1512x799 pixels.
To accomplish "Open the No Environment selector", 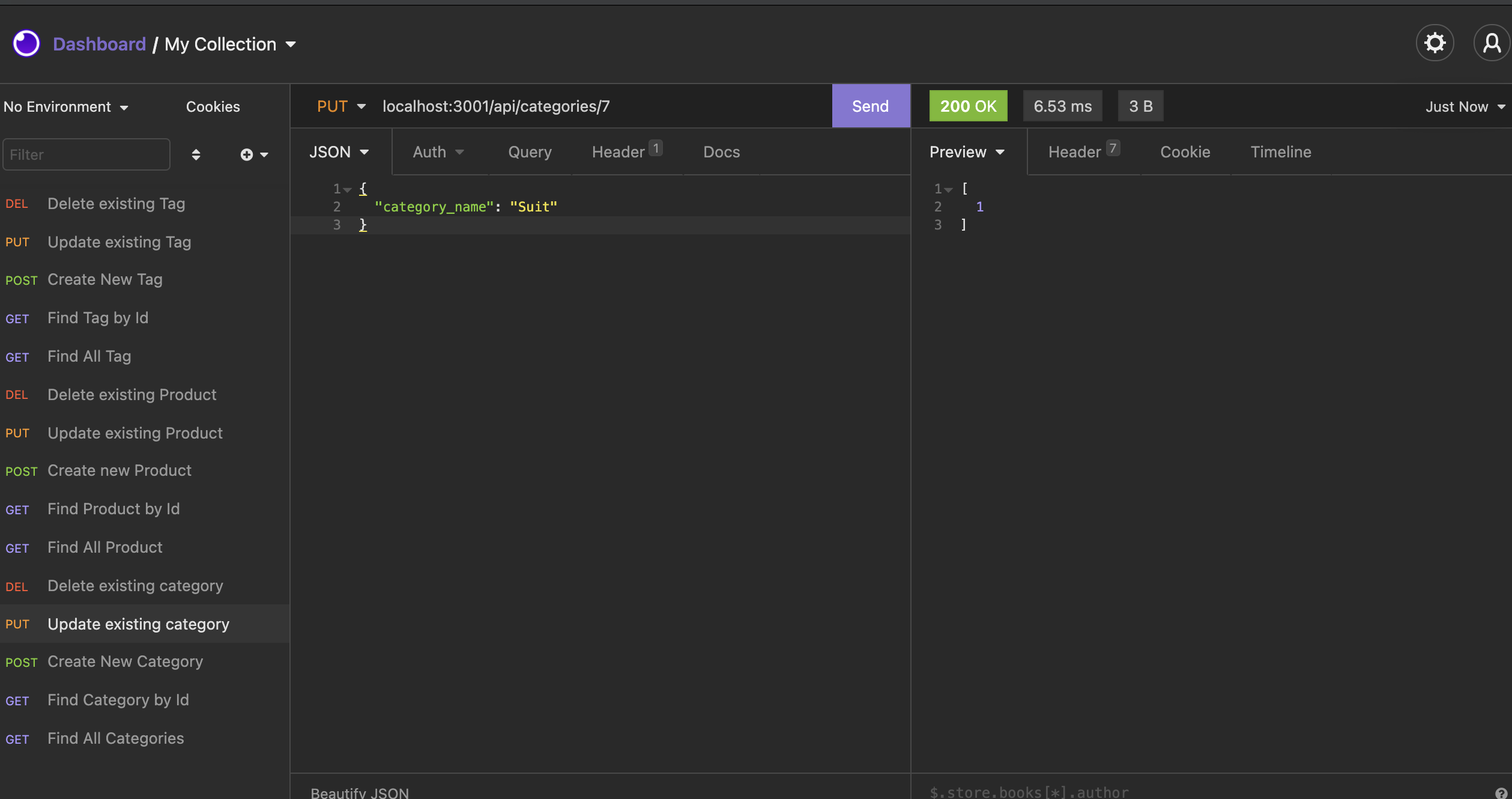I will [66, 106].
